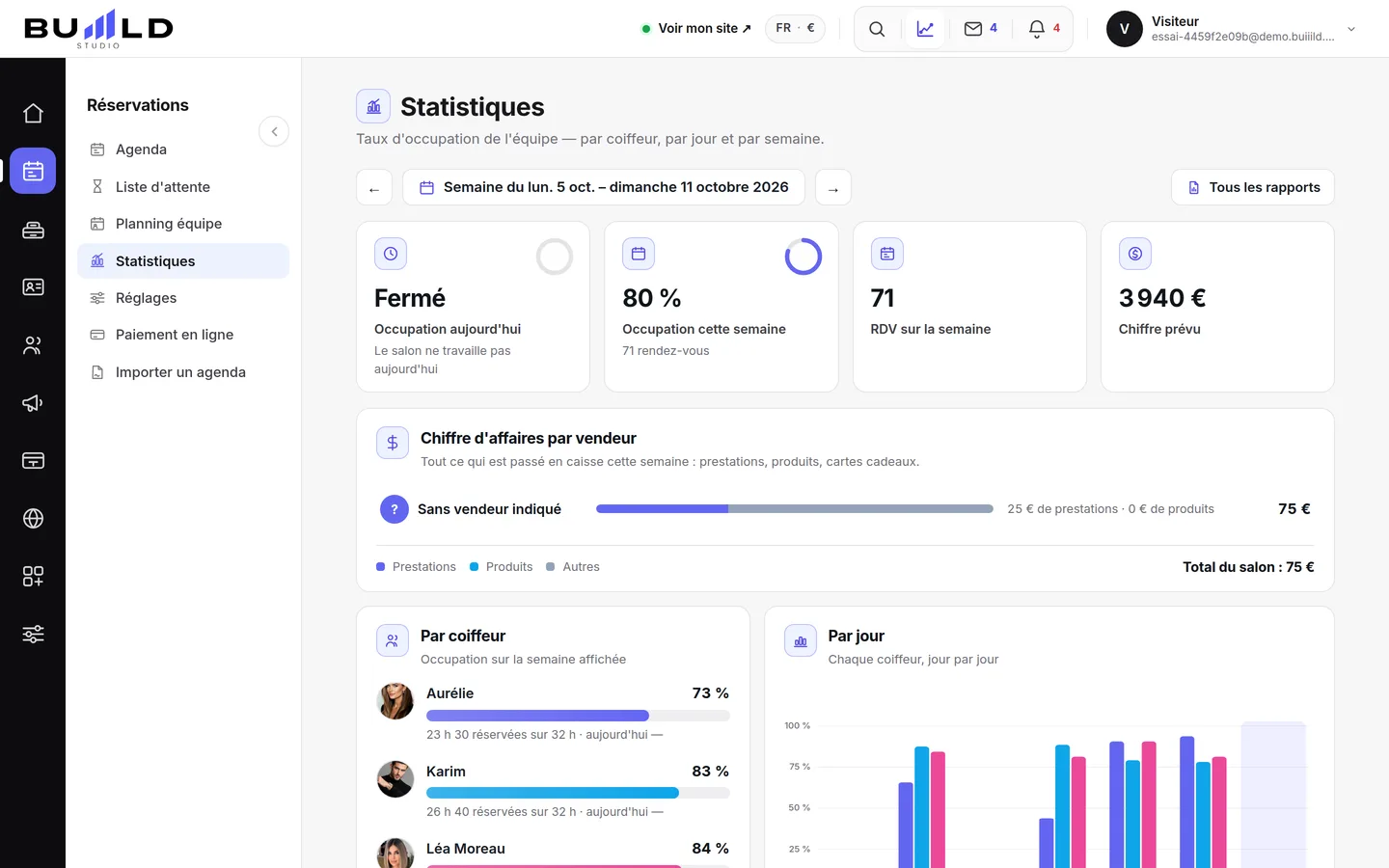The image size is (1389, 868).
Task: Click calendar icon on 80 % occupation card
Action: (639, 254)
